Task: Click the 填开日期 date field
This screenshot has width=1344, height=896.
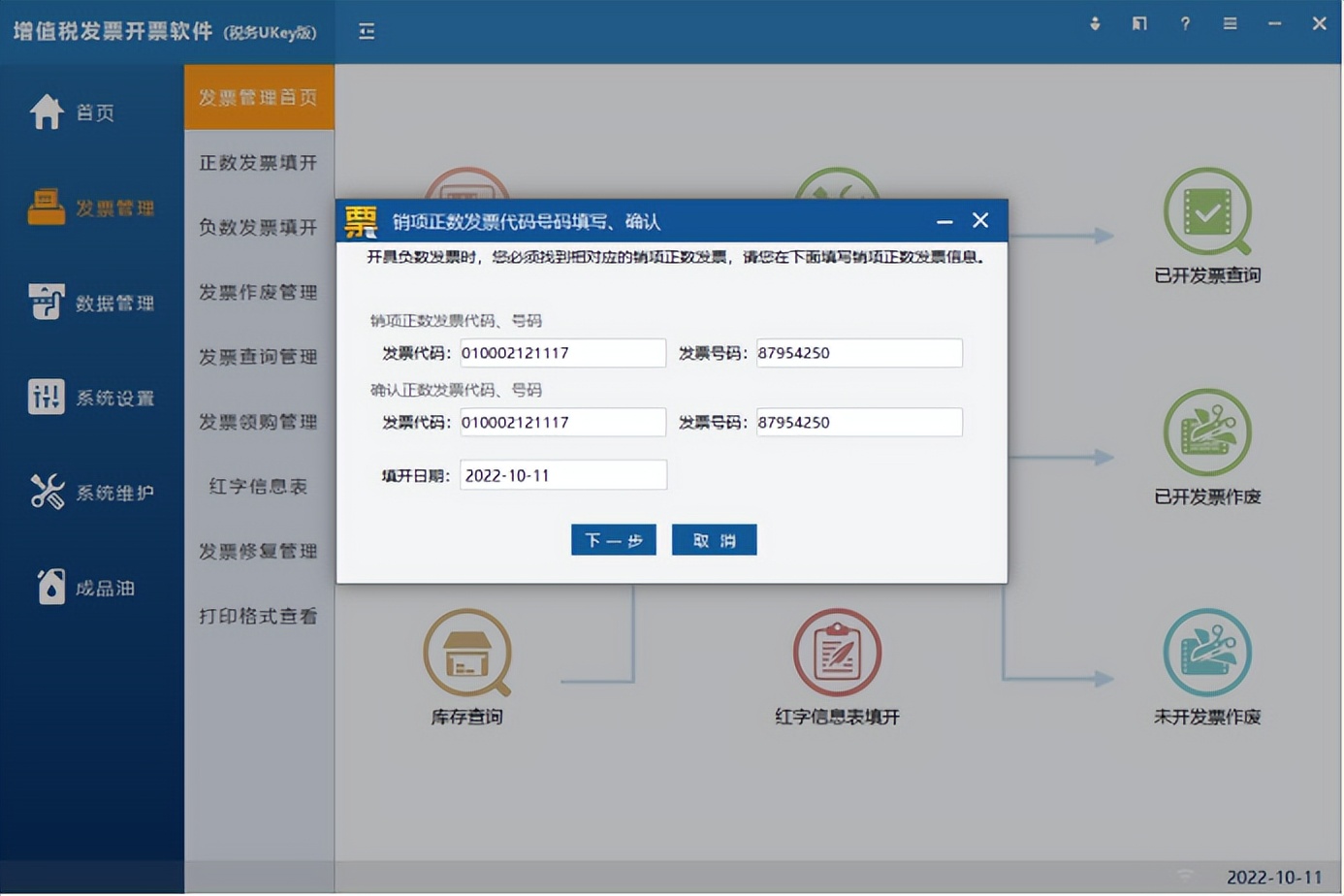Action: click(562, 475)
